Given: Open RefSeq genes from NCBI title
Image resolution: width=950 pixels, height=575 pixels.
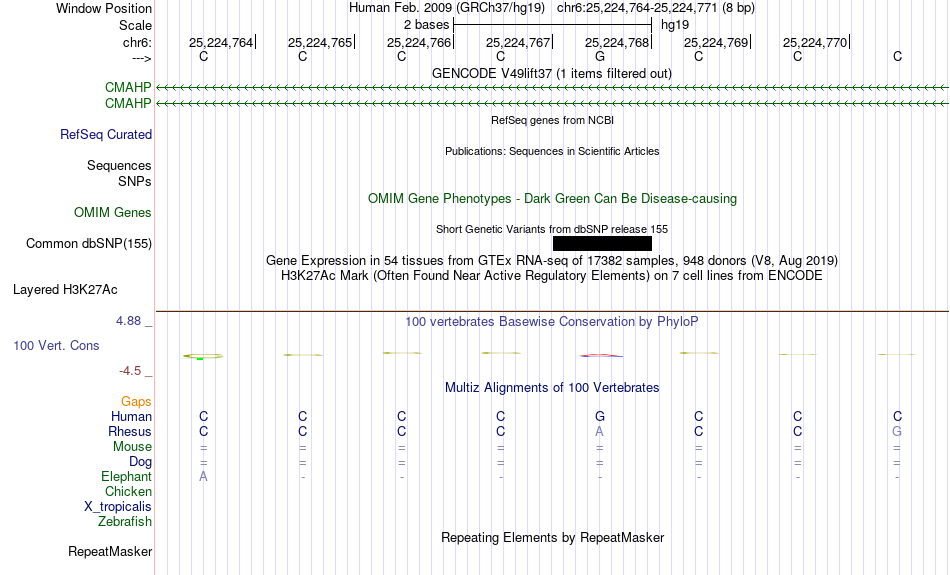Looking at the screenshot, I should tap(552, 120).
